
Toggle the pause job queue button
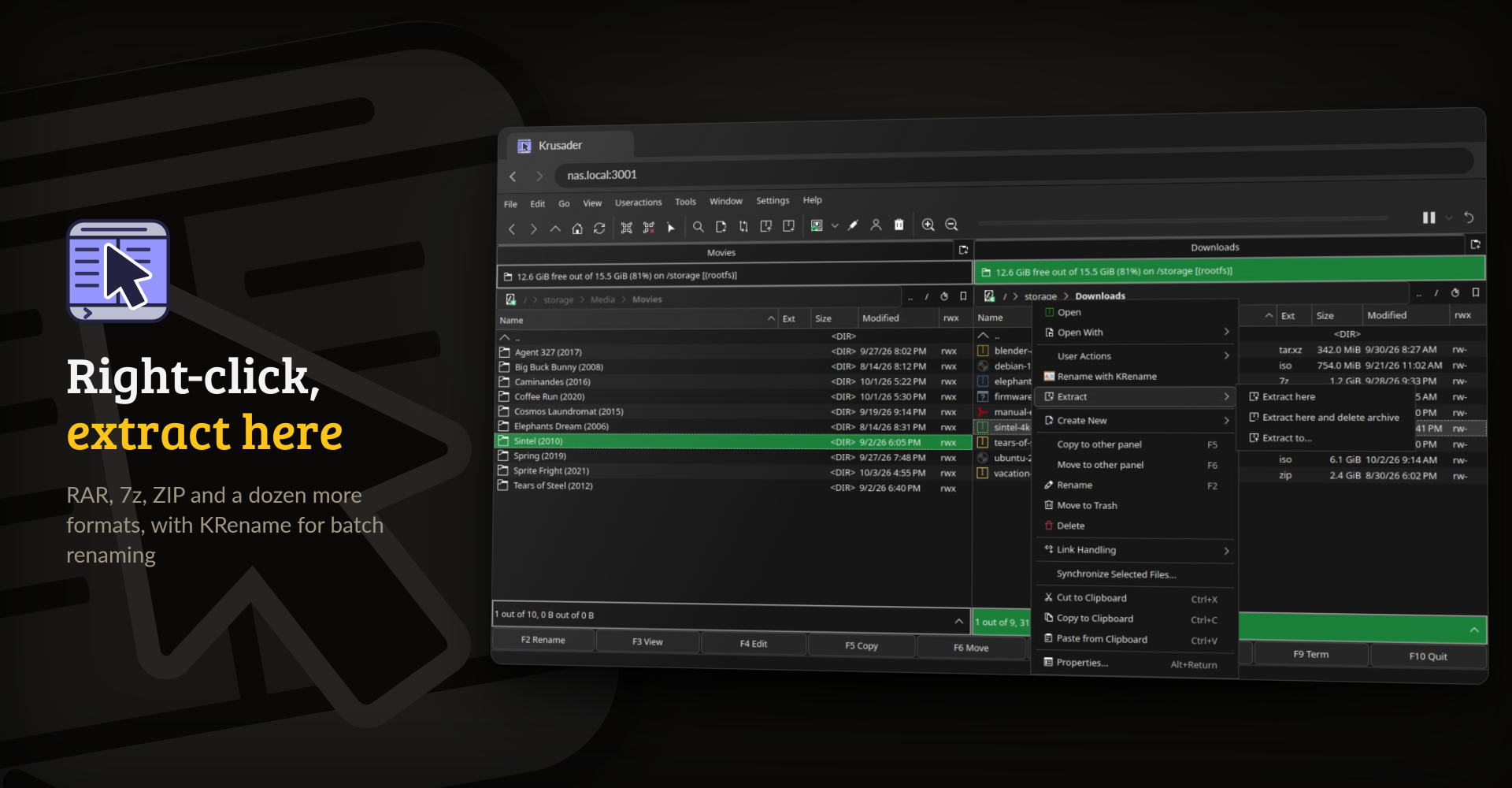pos(1429,217)
